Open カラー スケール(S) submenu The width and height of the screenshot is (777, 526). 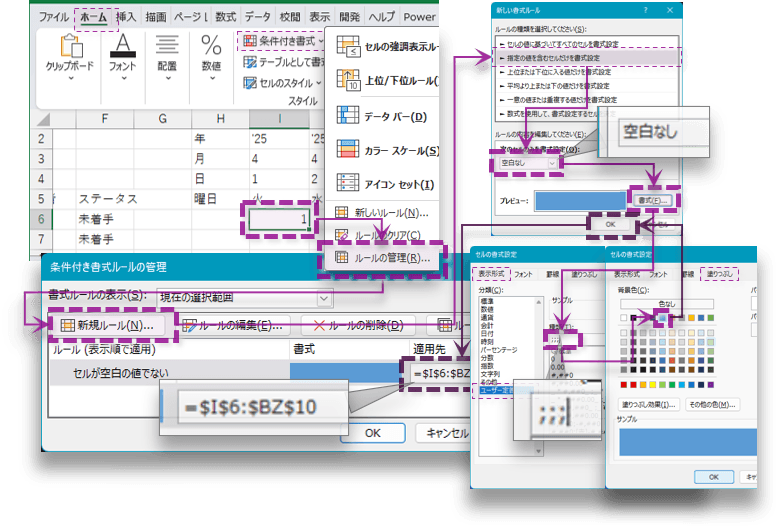point(387,150)
